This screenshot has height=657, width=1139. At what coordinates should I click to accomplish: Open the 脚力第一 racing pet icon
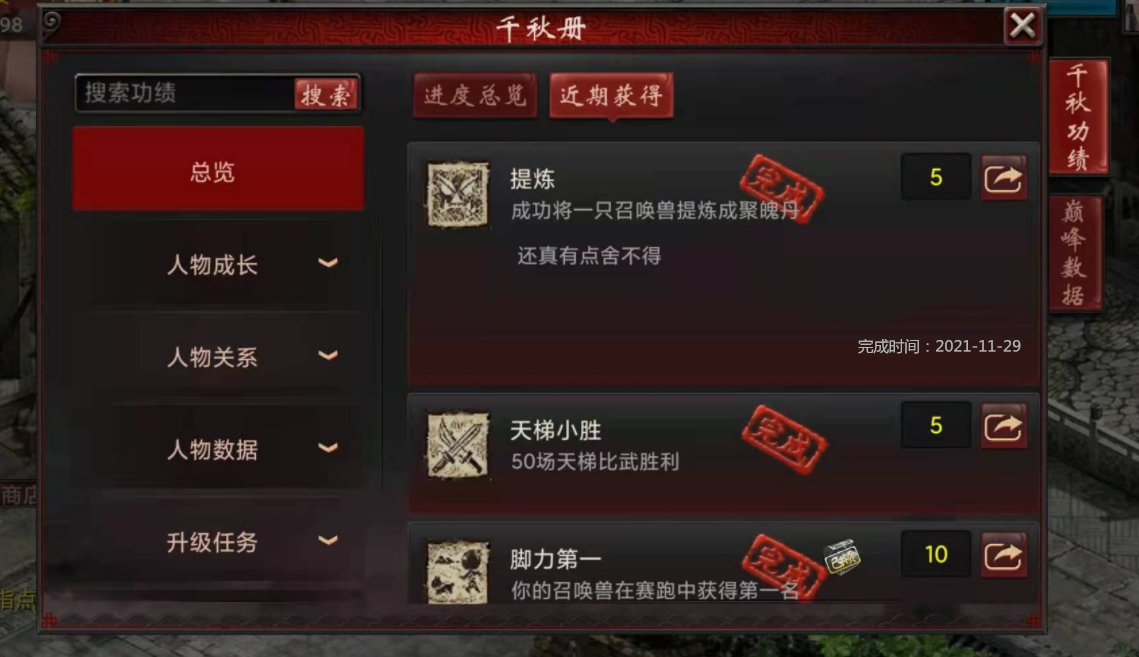(x=458, y=572)
